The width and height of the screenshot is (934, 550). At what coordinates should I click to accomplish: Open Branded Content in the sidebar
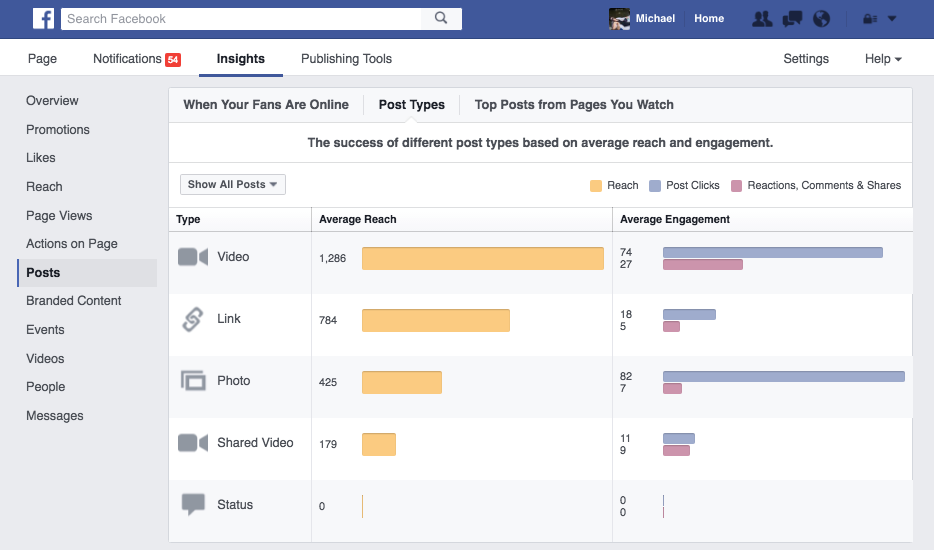73,301
